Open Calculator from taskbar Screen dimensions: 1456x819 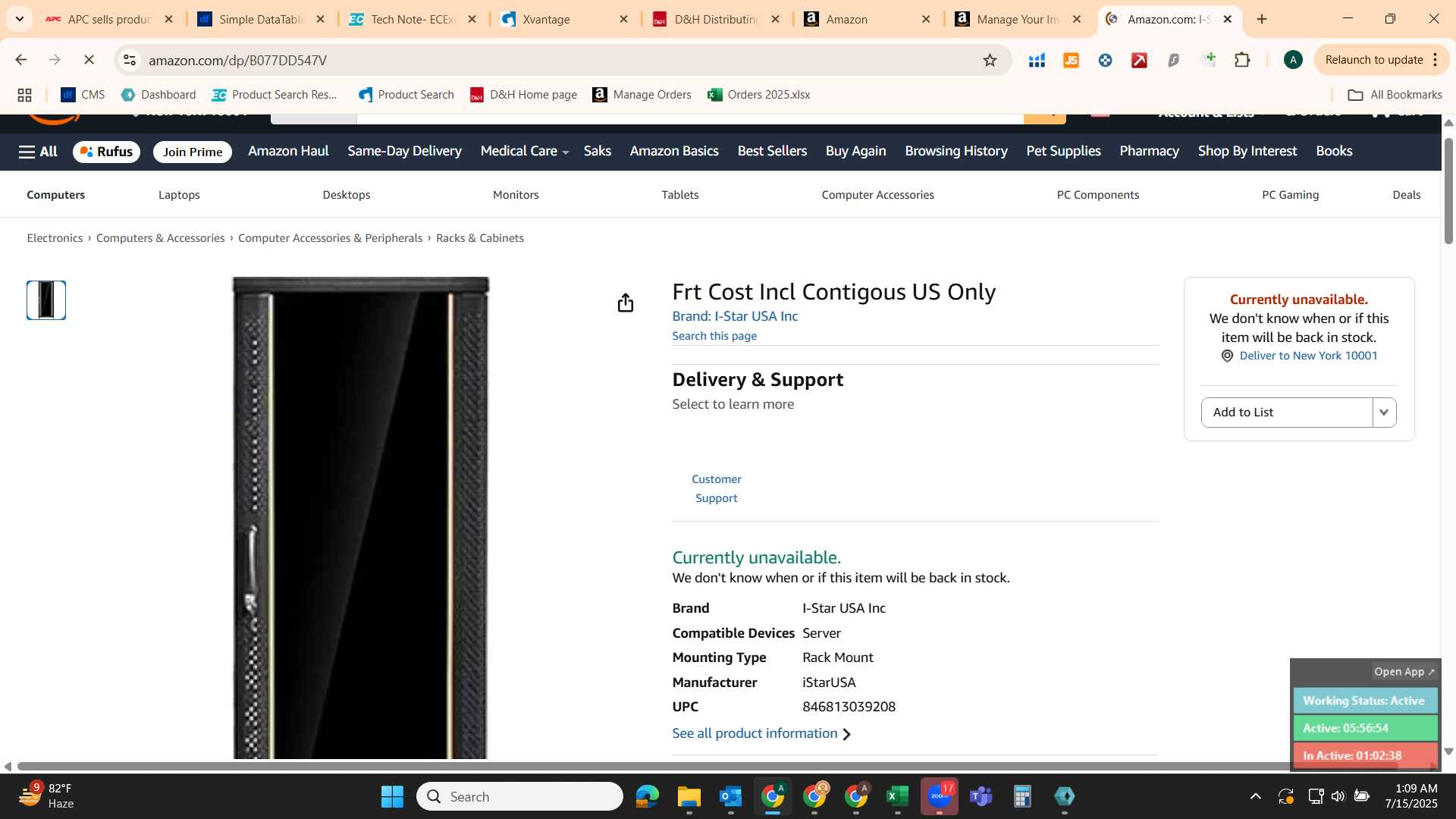point(1022,796)
